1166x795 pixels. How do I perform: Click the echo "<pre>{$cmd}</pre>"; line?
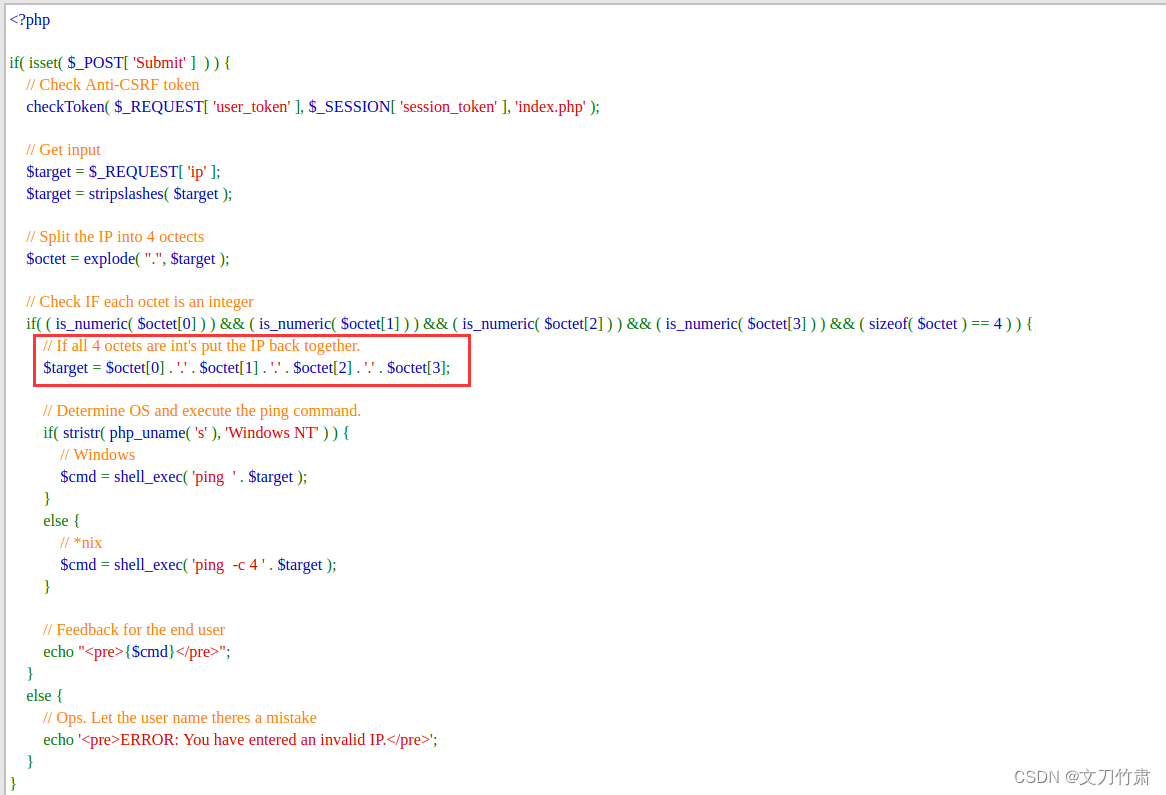pos(137,652)
